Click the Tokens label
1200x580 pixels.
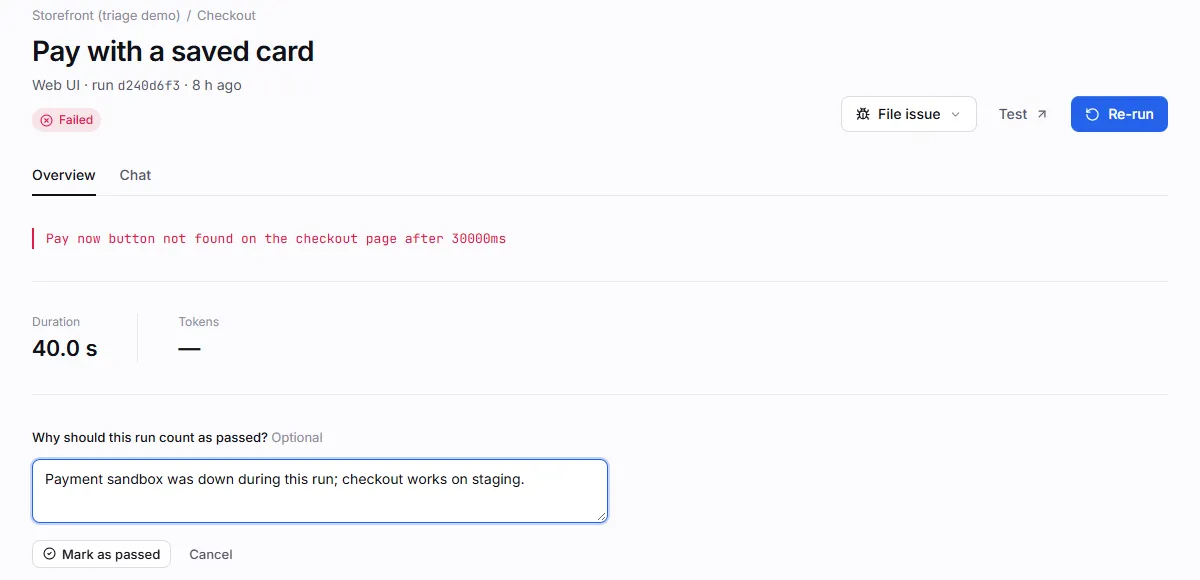coord(199,322)
